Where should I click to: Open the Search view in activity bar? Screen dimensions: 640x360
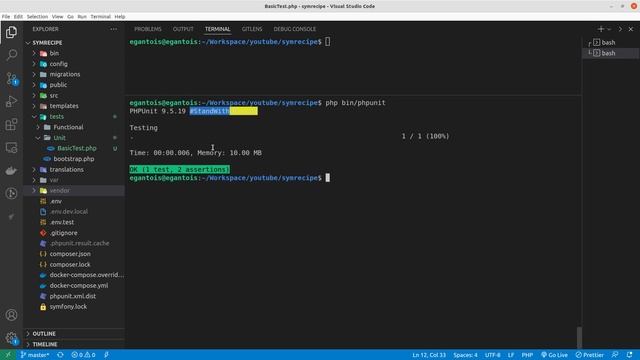11,55
